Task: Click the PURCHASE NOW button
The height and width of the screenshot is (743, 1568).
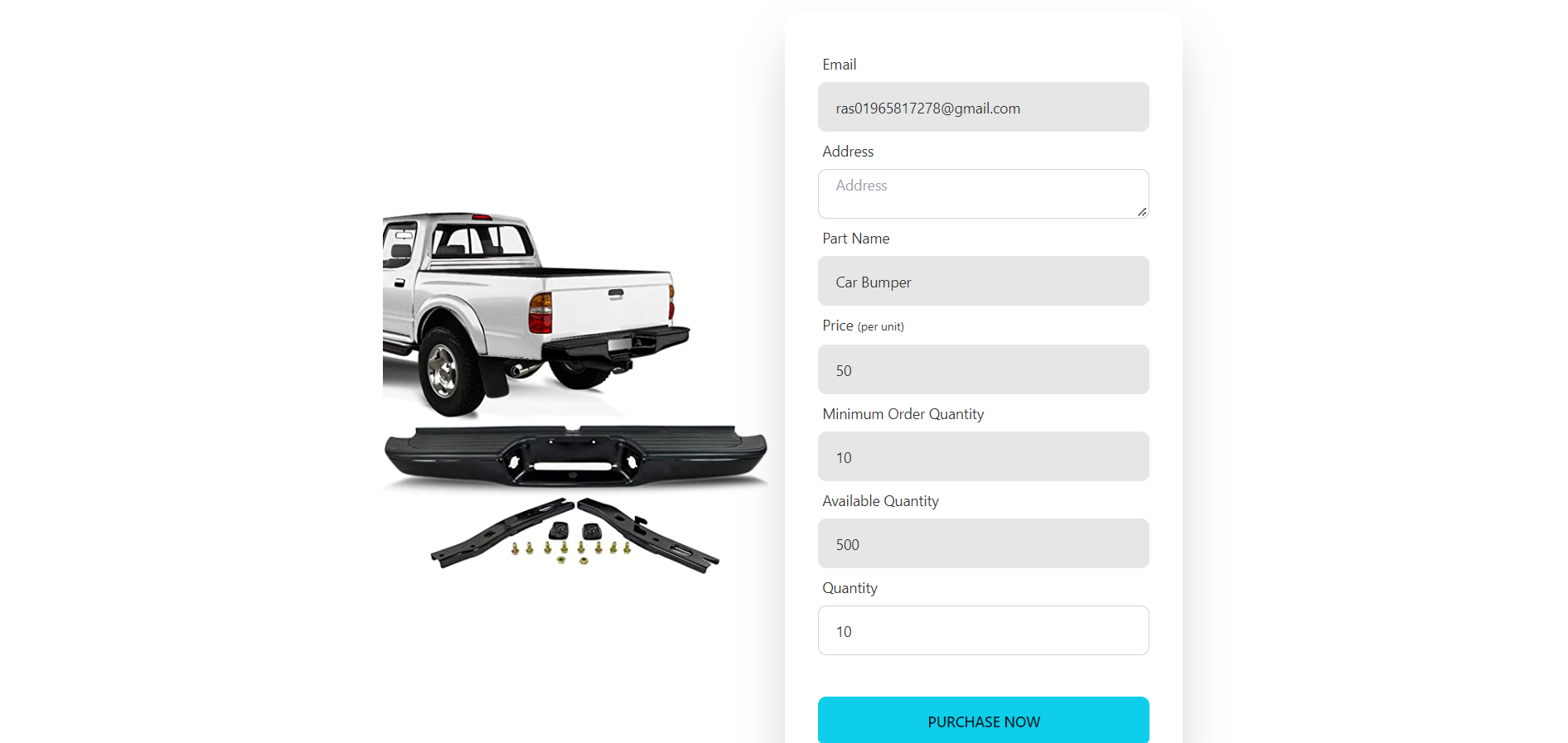Action: pos(983,721)
